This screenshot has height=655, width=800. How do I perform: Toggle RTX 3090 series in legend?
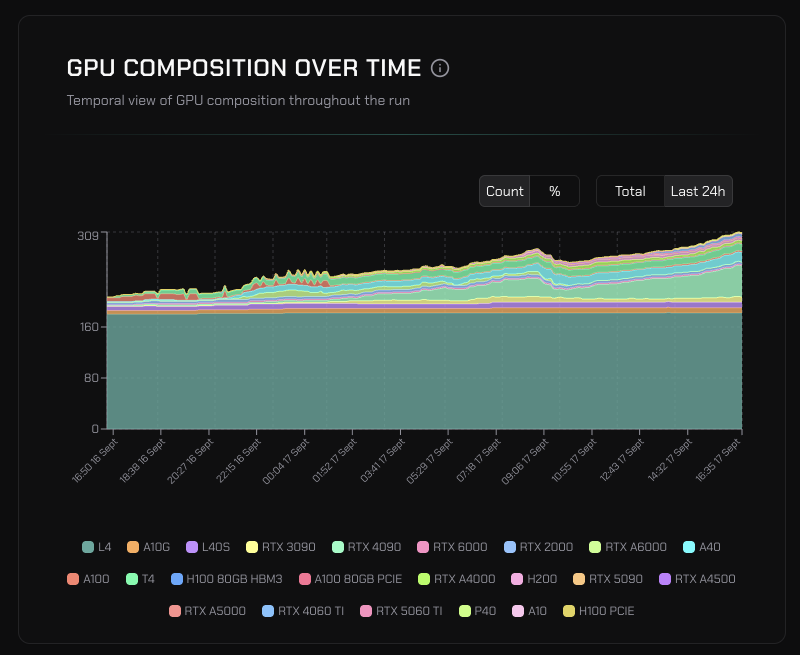coord(281,547)
